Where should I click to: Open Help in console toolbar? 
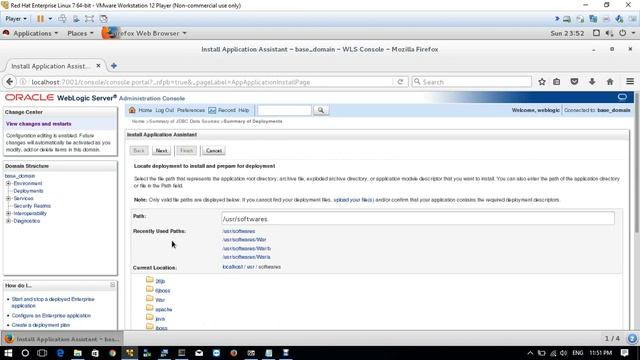244,110
